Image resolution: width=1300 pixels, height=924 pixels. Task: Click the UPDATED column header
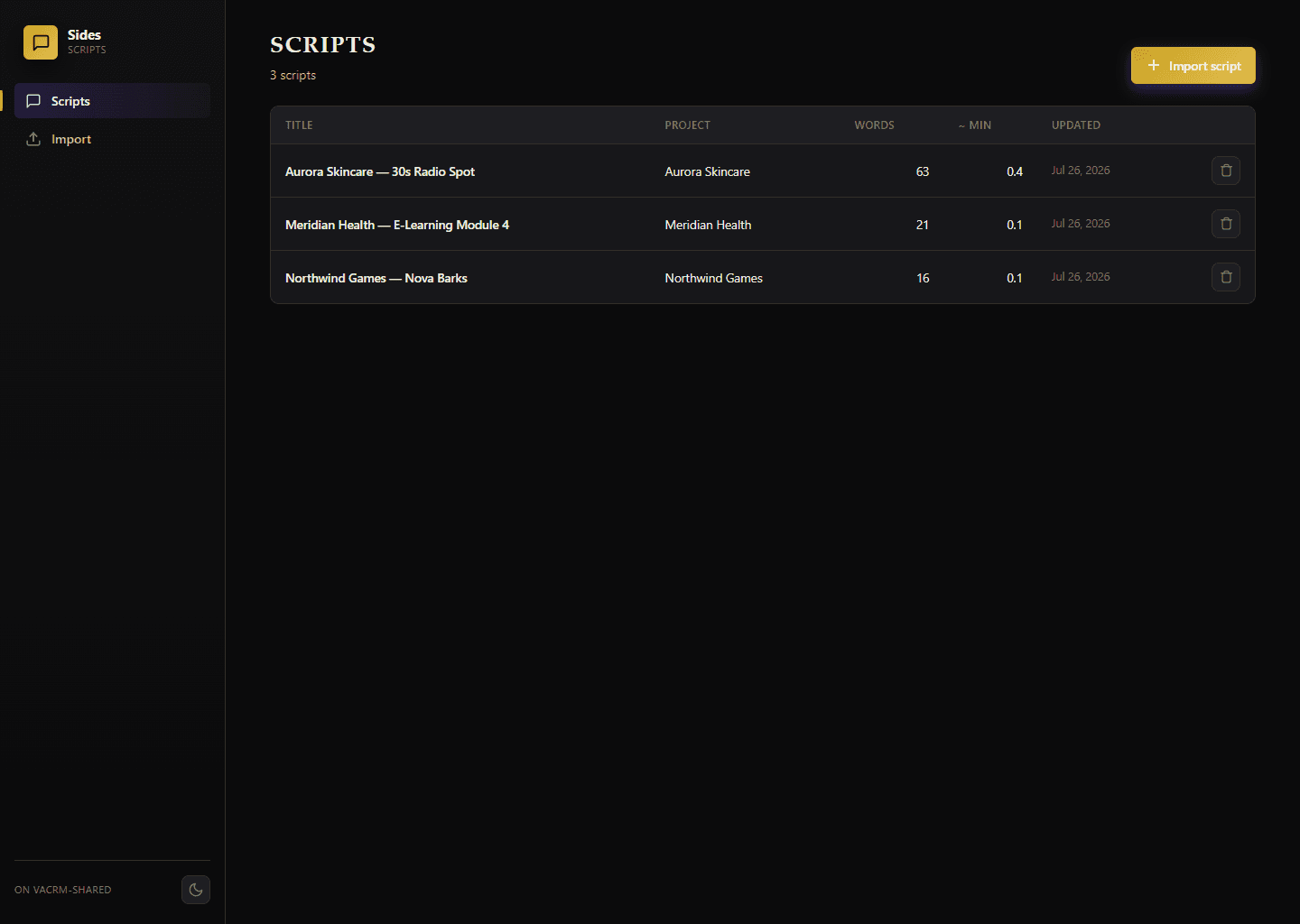point(1076,125)
